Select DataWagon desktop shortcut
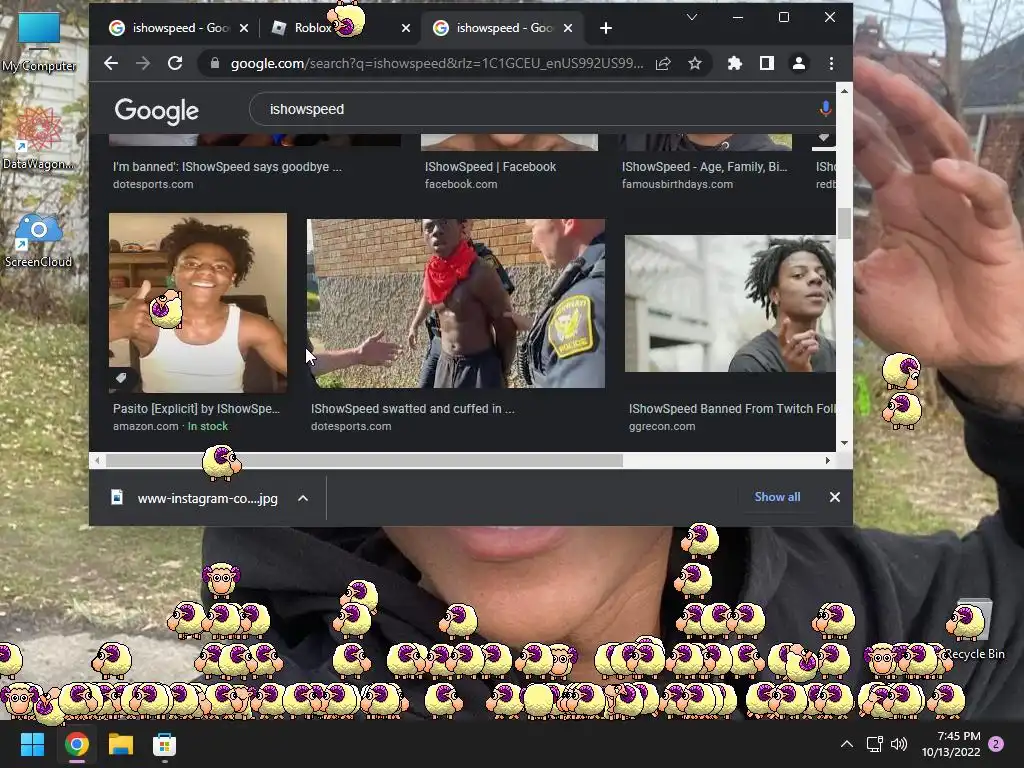The height and width of the screenshot is (768, 1024). tap(38, 138)
